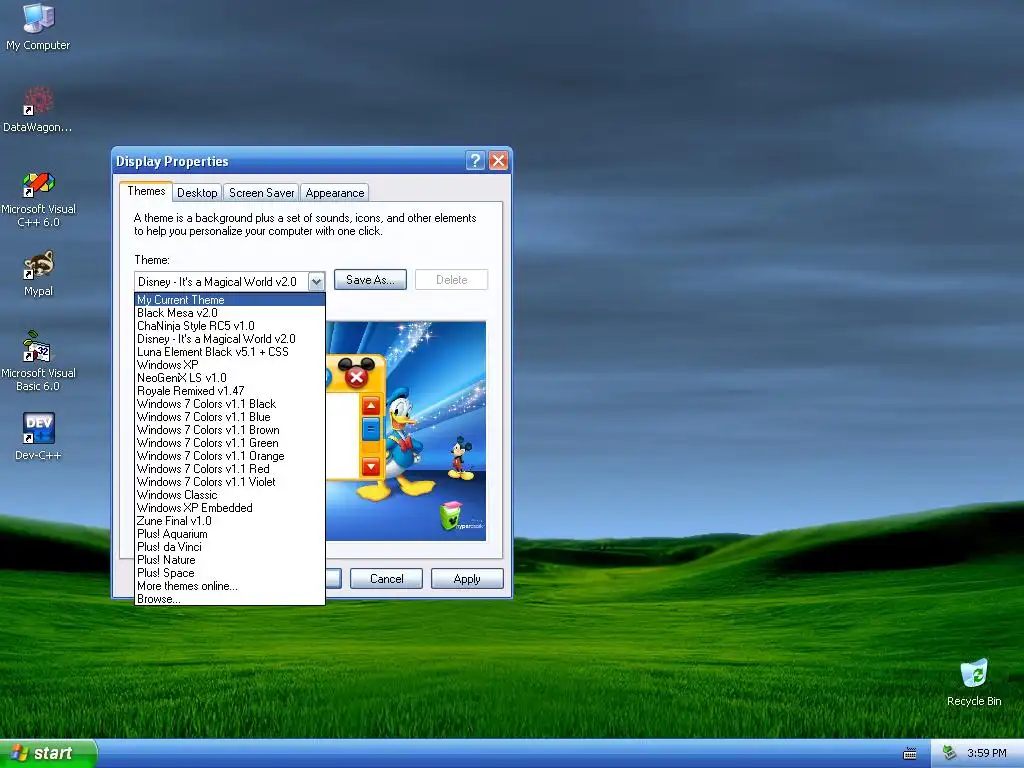Choose NeoGeniX LS v1.0 theme
This screenshot has height=768, width=1024.
click(x=230, y=378)
